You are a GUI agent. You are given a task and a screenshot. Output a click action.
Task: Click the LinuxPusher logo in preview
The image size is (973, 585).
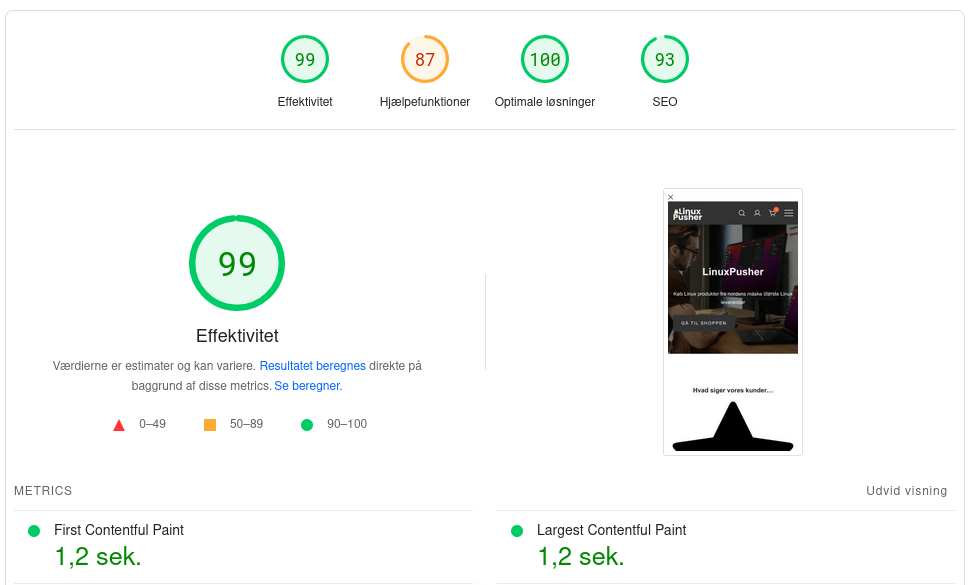tap(688, 213)
